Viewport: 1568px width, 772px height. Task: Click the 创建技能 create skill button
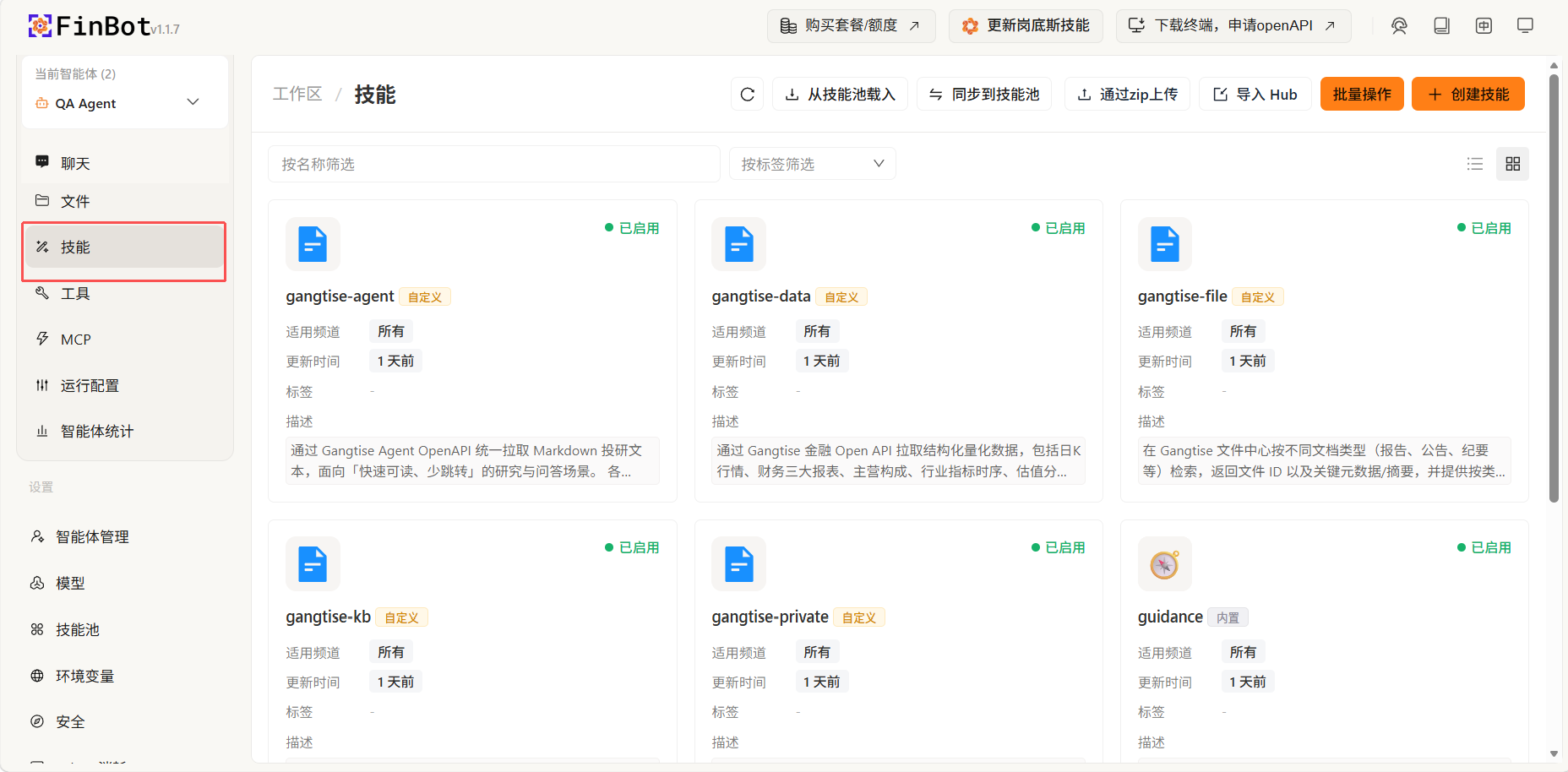(1468, 94)
